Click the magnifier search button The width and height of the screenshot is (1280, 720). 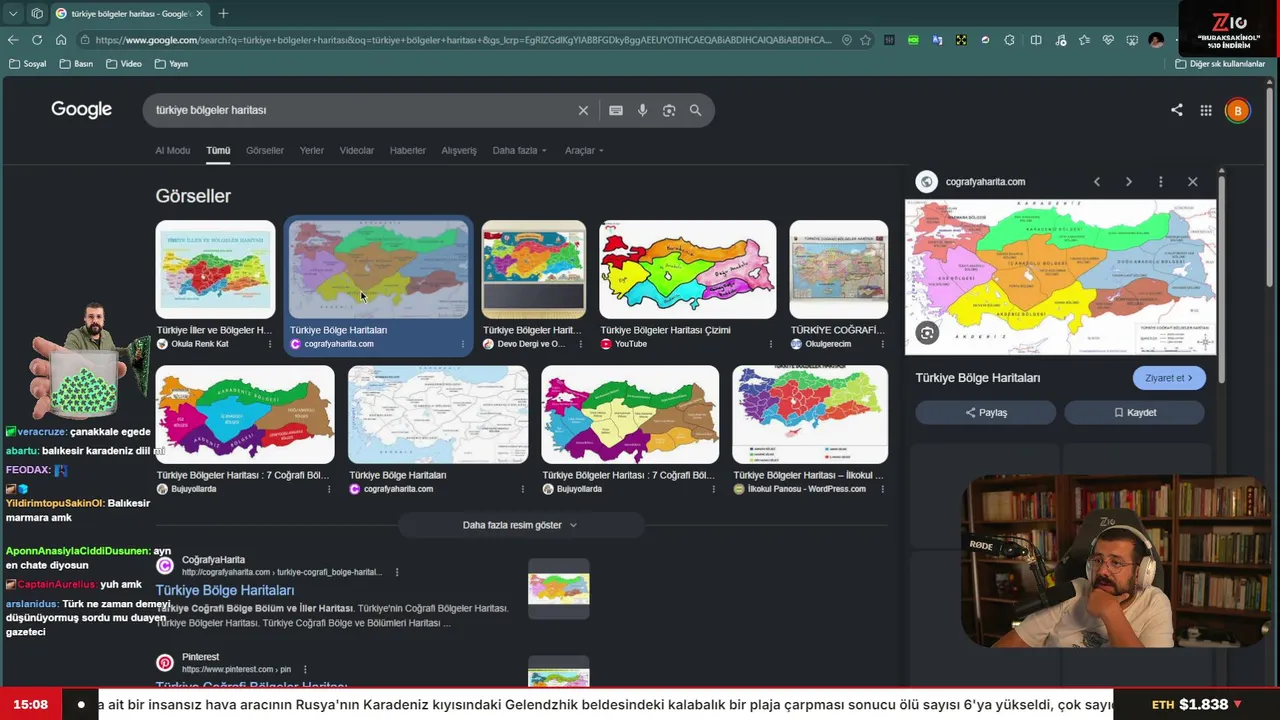click(695, 110)
